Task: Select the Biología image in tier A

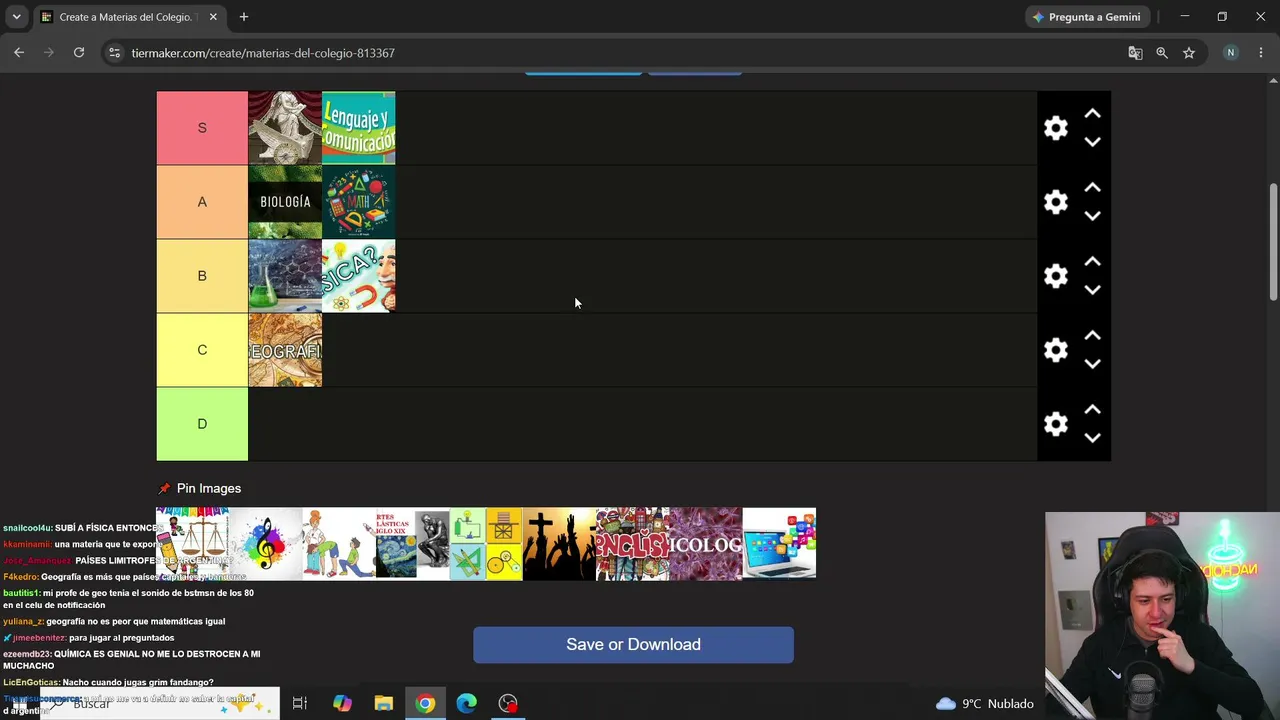Action: [x=285, y=202]
